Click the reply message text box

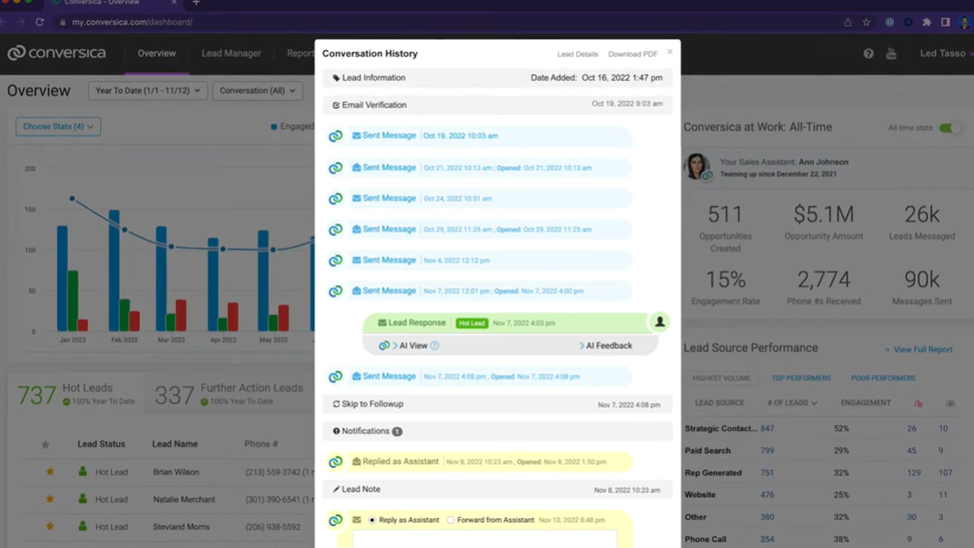485,539
